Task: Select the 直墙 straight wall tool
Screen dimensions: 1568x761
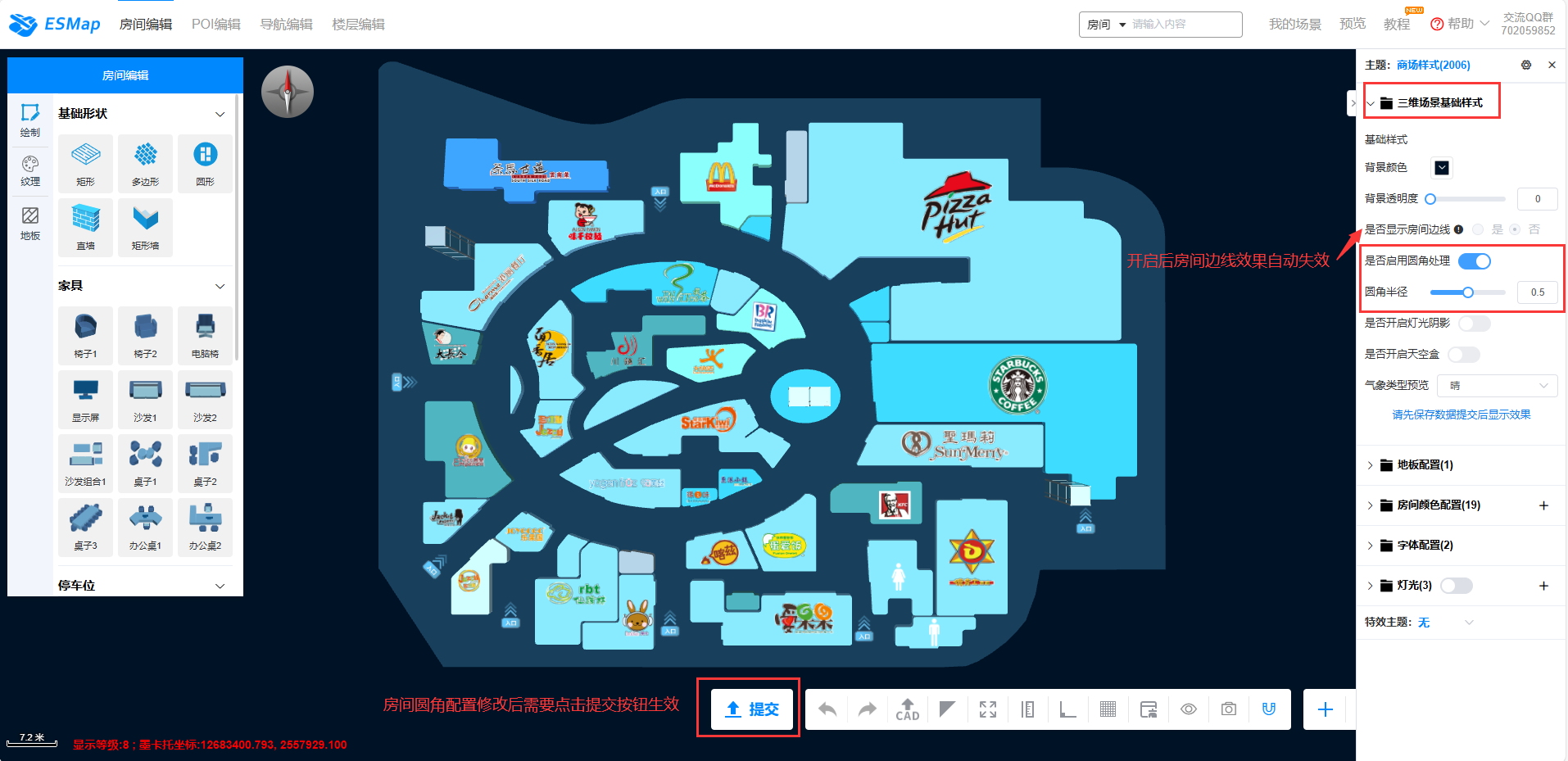Action: click(85, 227)
